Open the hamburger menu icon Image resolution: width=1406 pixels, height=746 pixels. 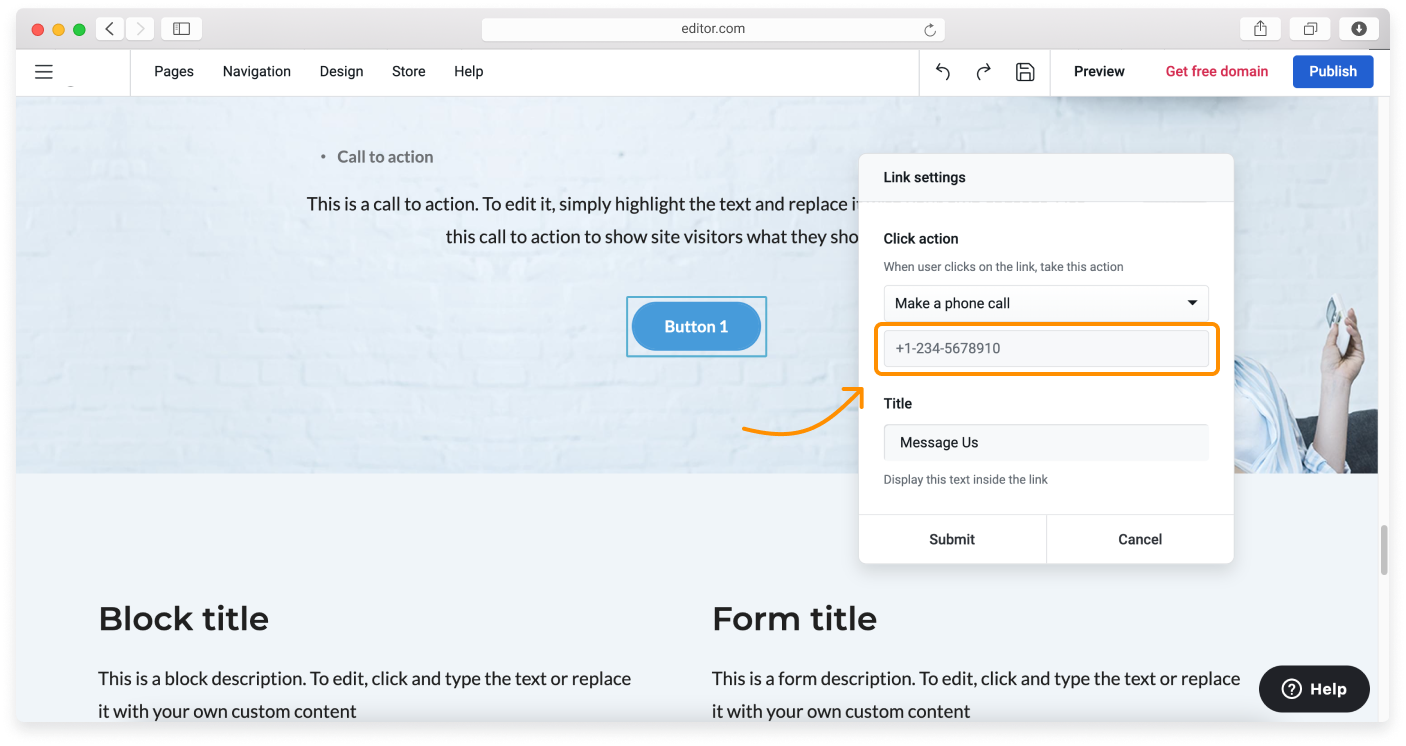click(x=44, y=72)
